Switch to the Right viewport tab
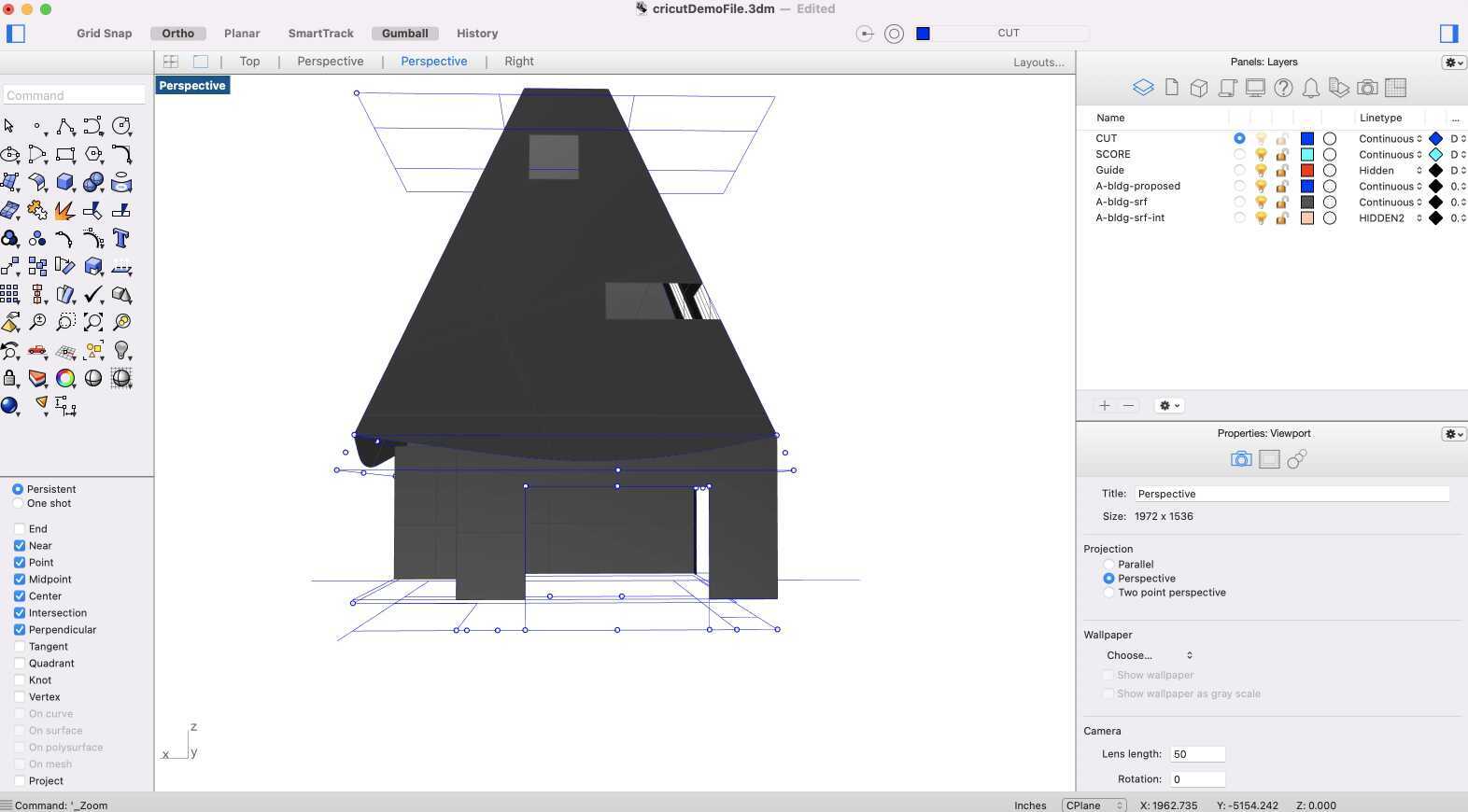1468x812 pixels. [x=518, y=62]
